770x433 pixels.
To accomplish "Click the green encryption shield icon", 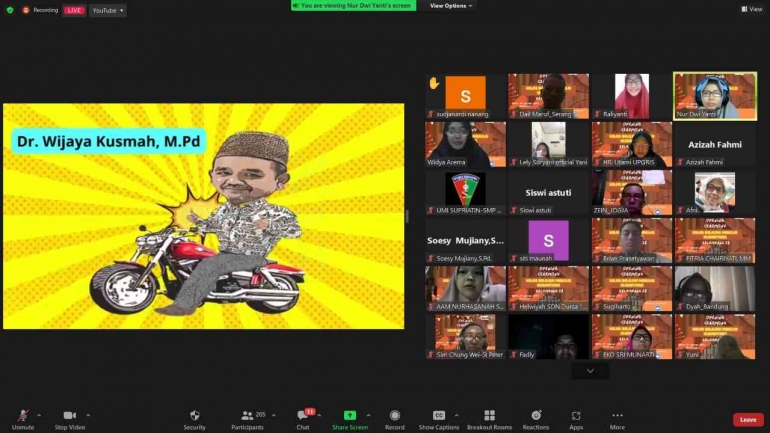I will [10, 10].
